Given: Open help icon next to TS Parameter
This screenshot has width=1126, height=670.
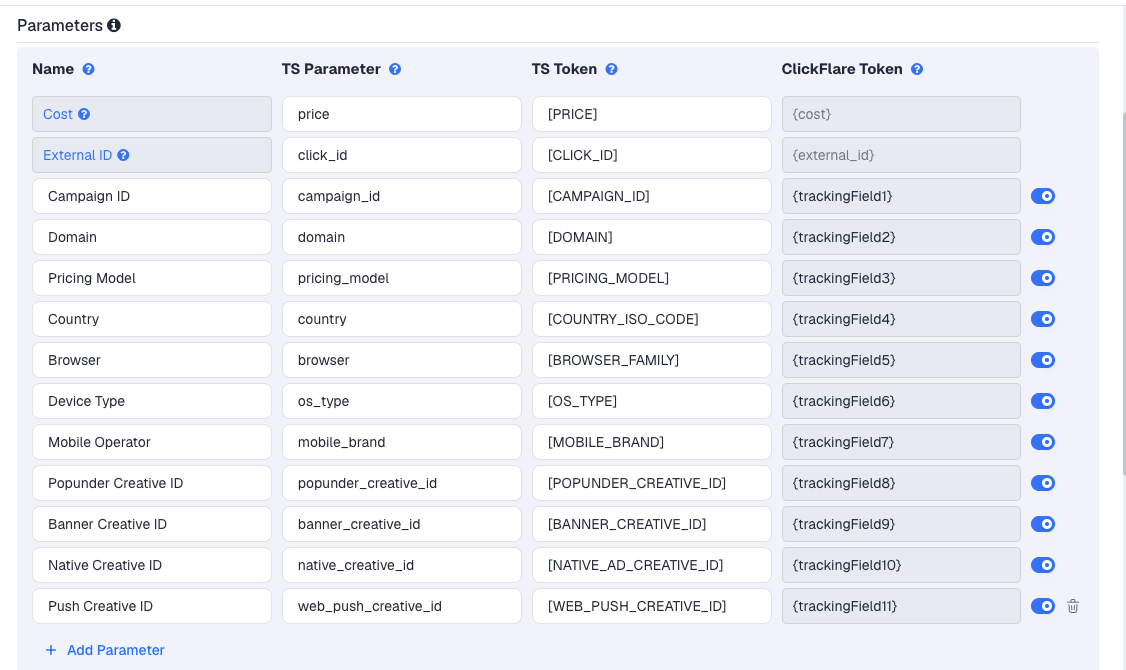Looking at the screenshot, I should pos(395,69).
